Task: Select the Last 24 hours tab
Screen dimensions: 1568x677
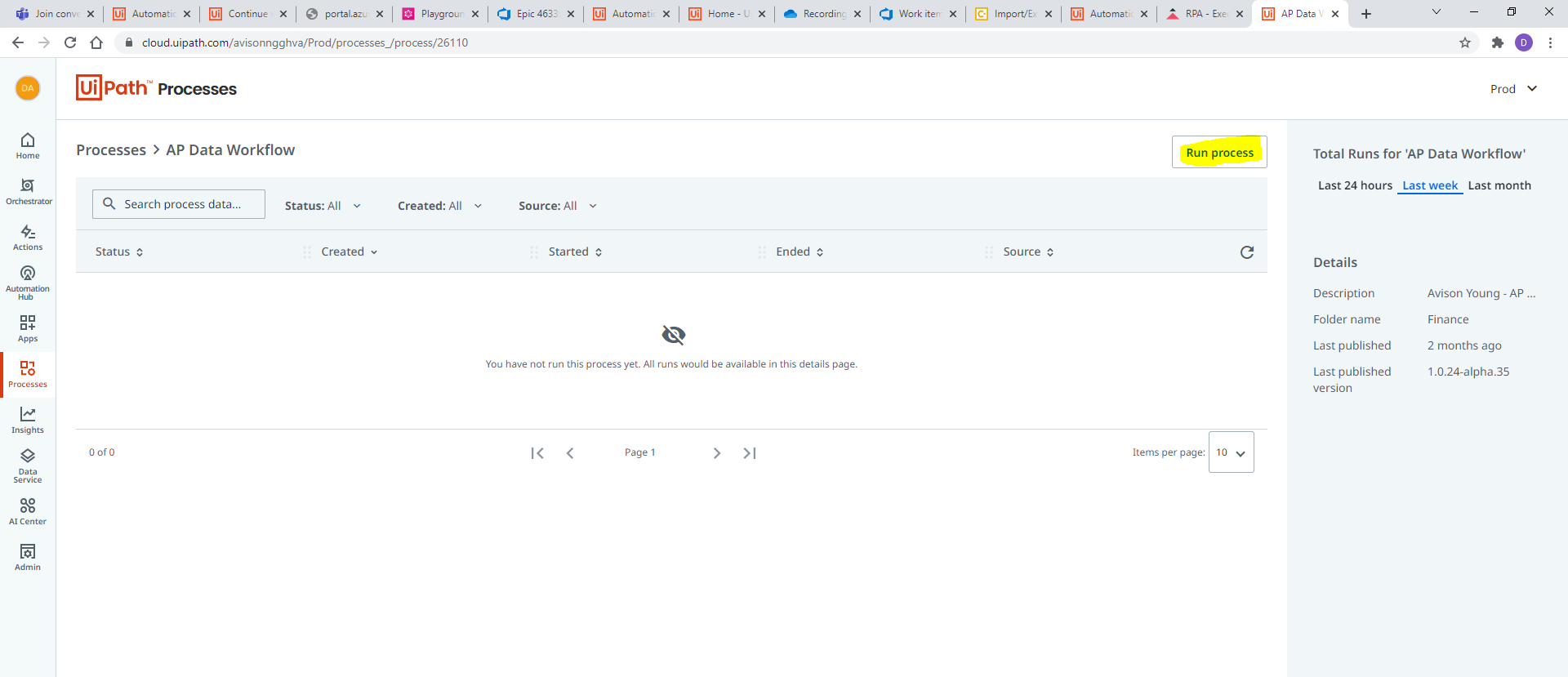Action: (1355, 185)
